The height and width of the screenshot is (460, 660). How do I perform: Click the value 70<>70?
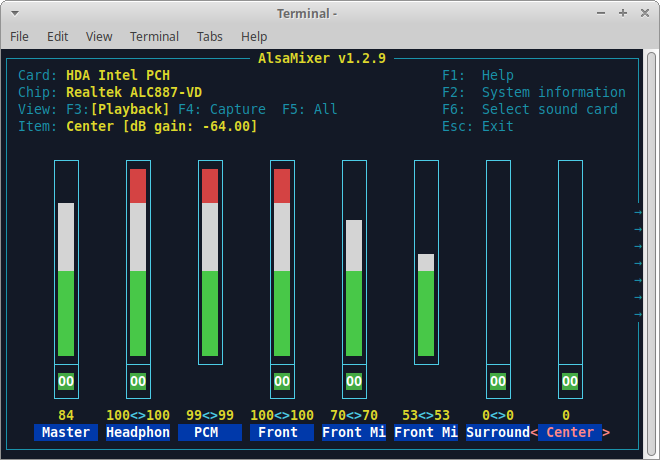click(354, 415)
